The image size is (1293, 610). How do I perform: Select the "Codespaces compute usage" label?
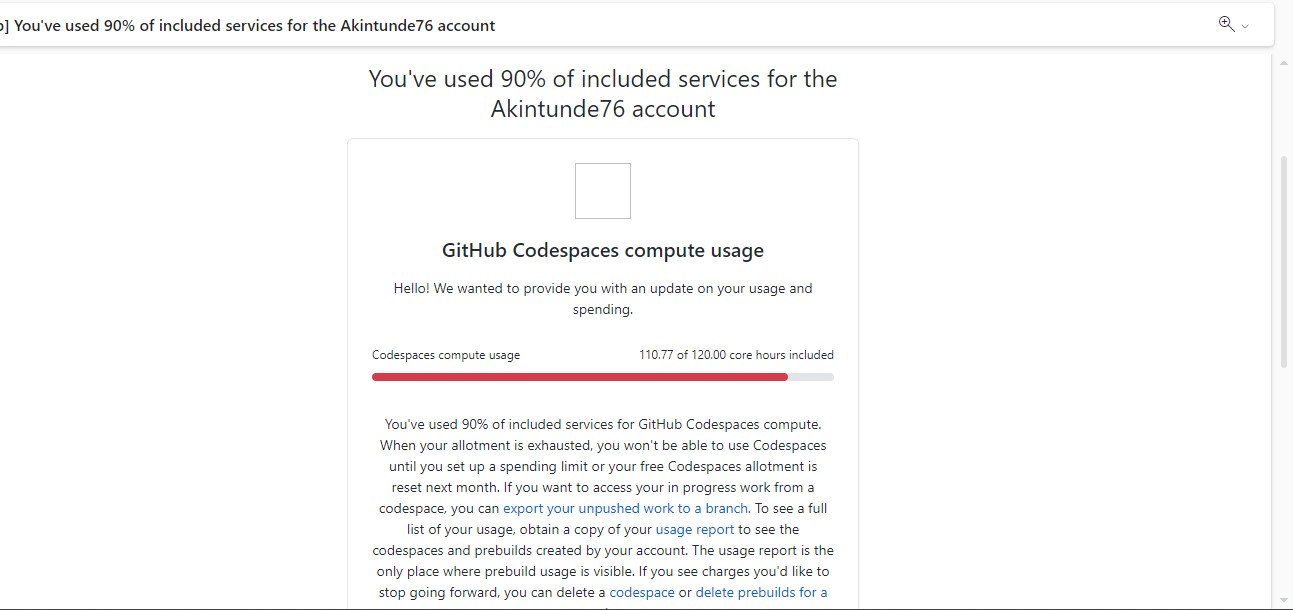click(x=446, y=354)
